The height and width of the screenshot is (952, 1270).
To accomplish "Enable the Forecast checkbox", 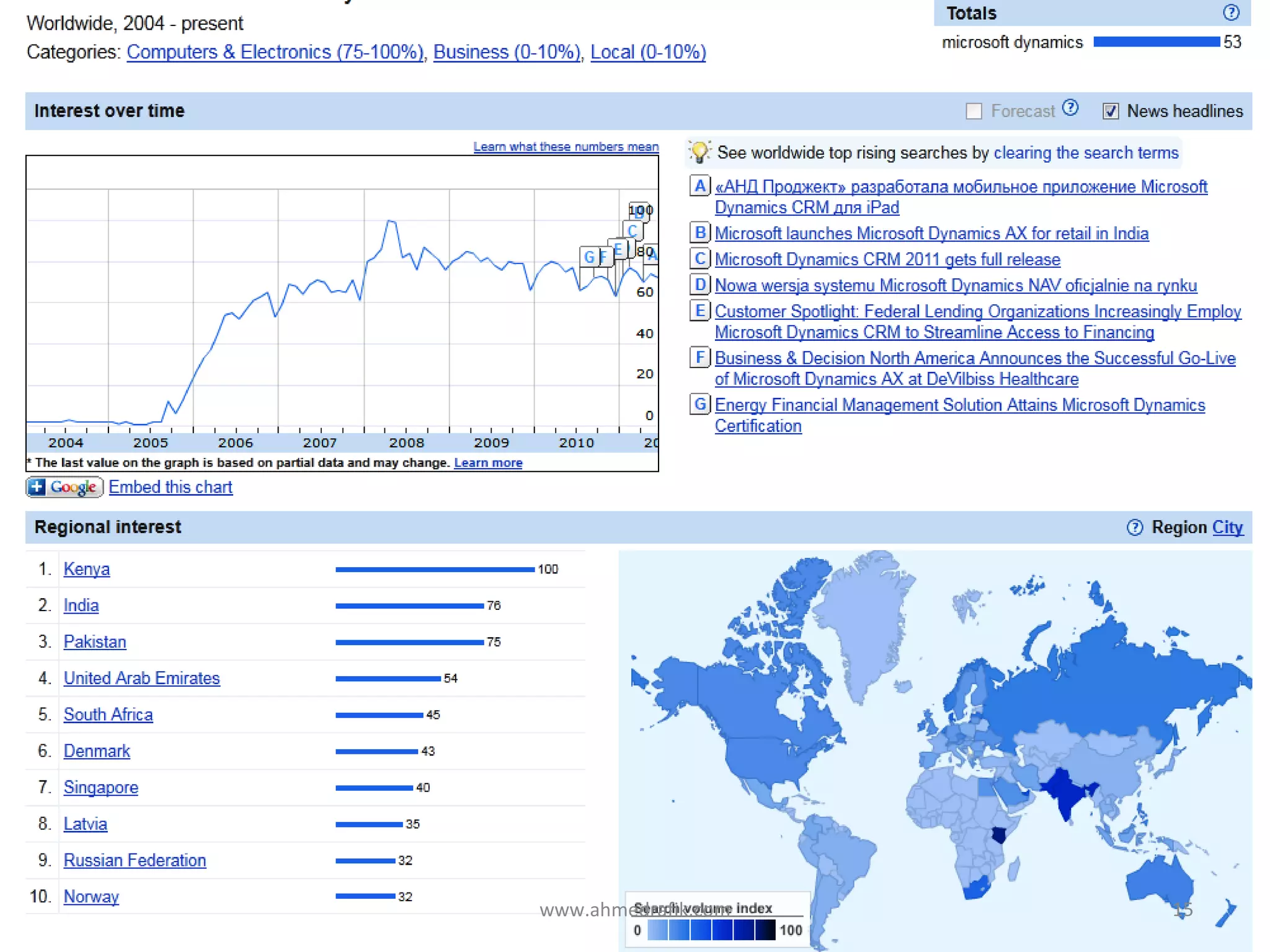I will pyautogui.click(x=974, y=112).
